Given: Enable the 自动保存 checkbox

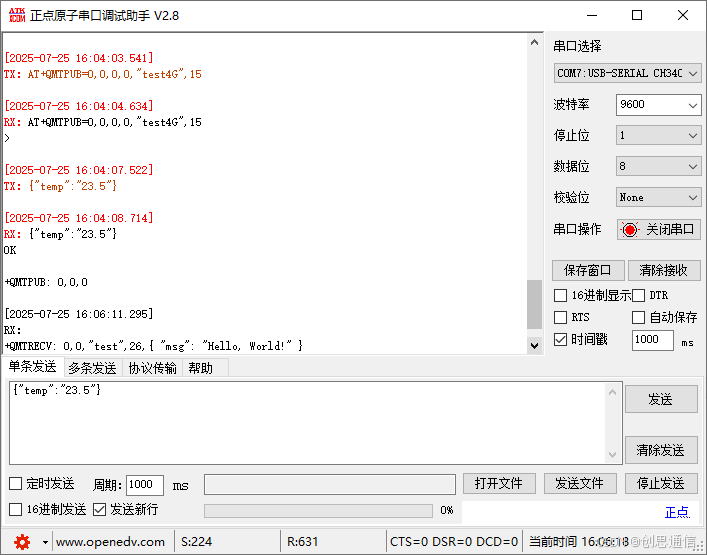Looking at the screenshot, I should tap(638, 317).
